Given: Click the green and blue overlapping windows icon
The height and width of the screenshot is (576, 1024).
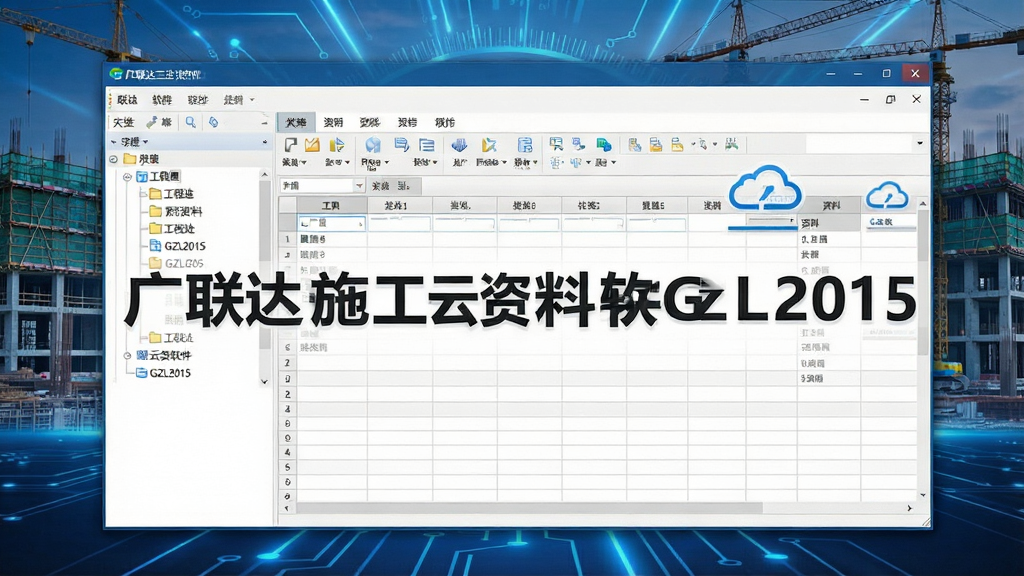Looking at the screenshot, I should click(x=604, y=144).
